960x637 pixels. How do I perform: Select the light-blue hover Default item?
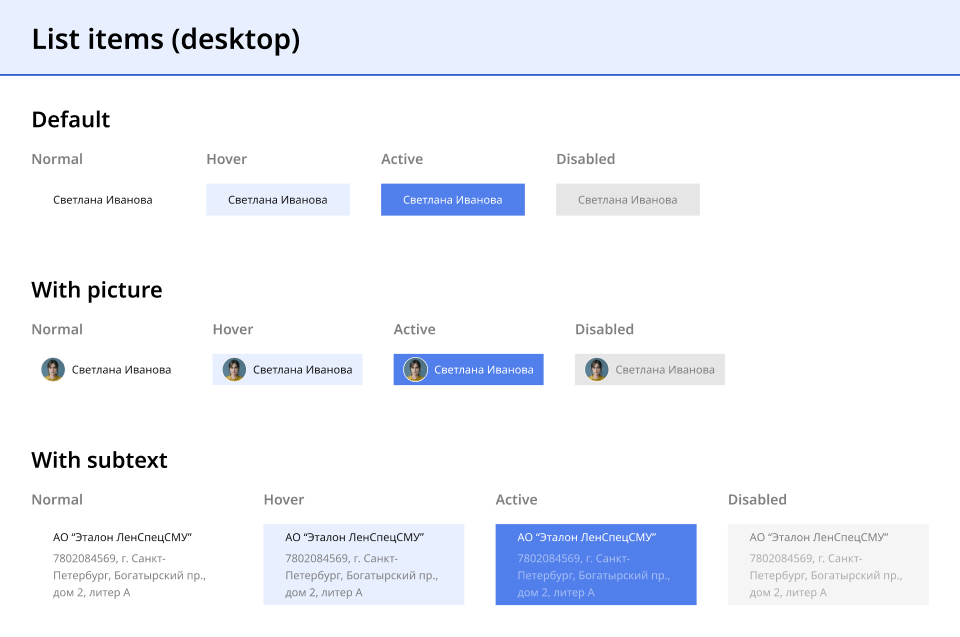click(278, 200)
